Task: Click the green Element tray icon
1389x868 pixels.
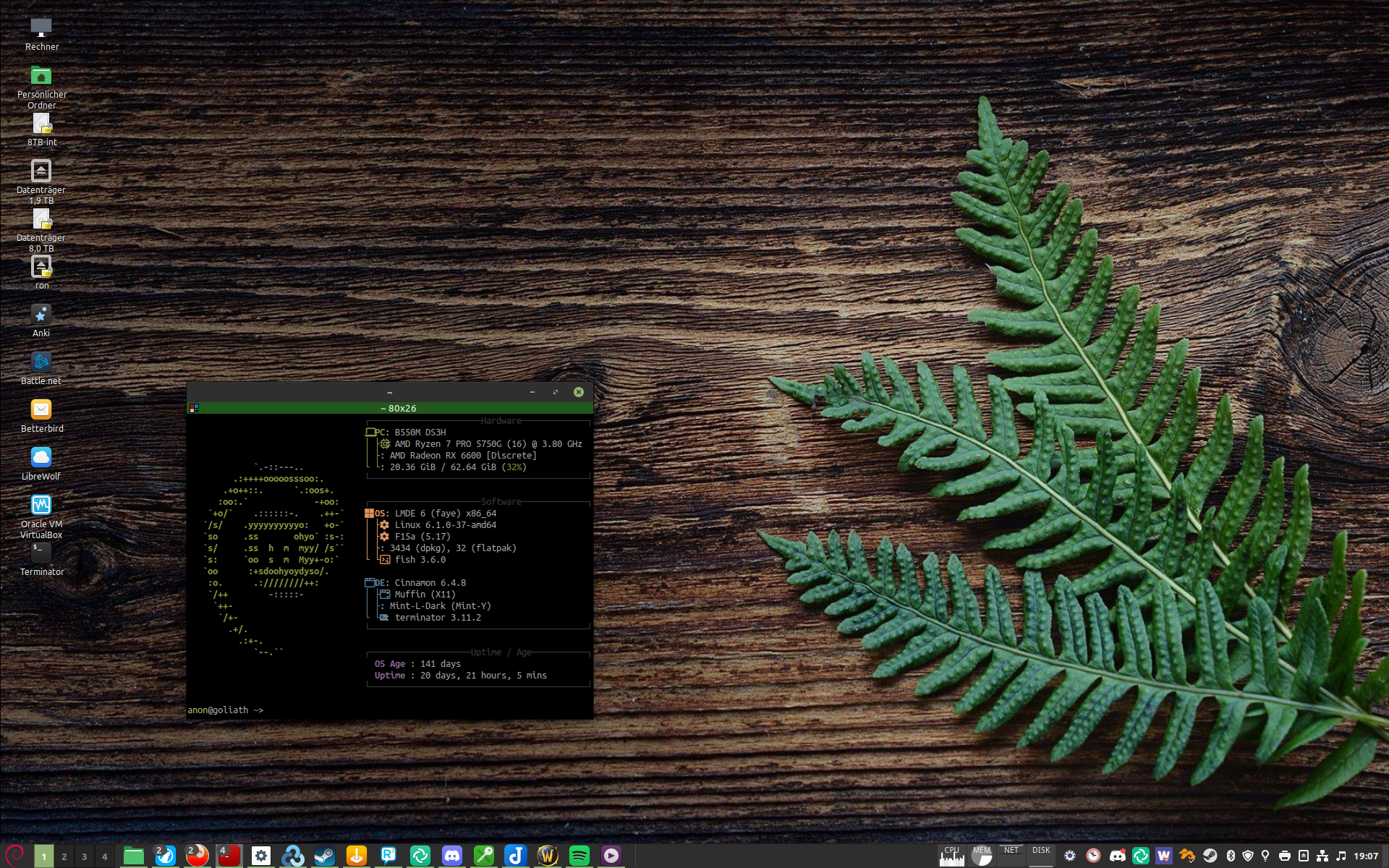Action: (x=1141, y=856)
